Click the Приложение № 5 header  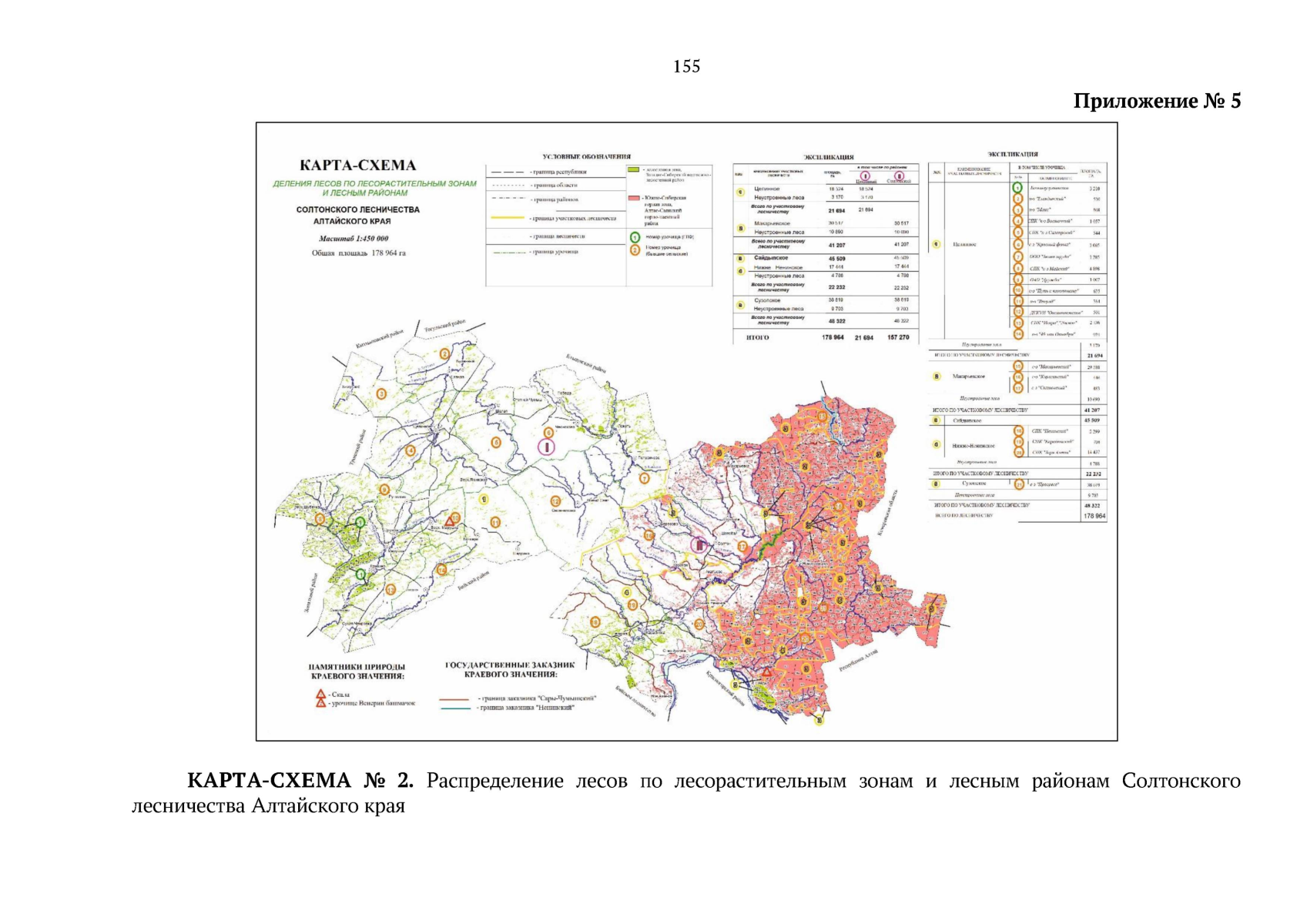pos(1157,102)
